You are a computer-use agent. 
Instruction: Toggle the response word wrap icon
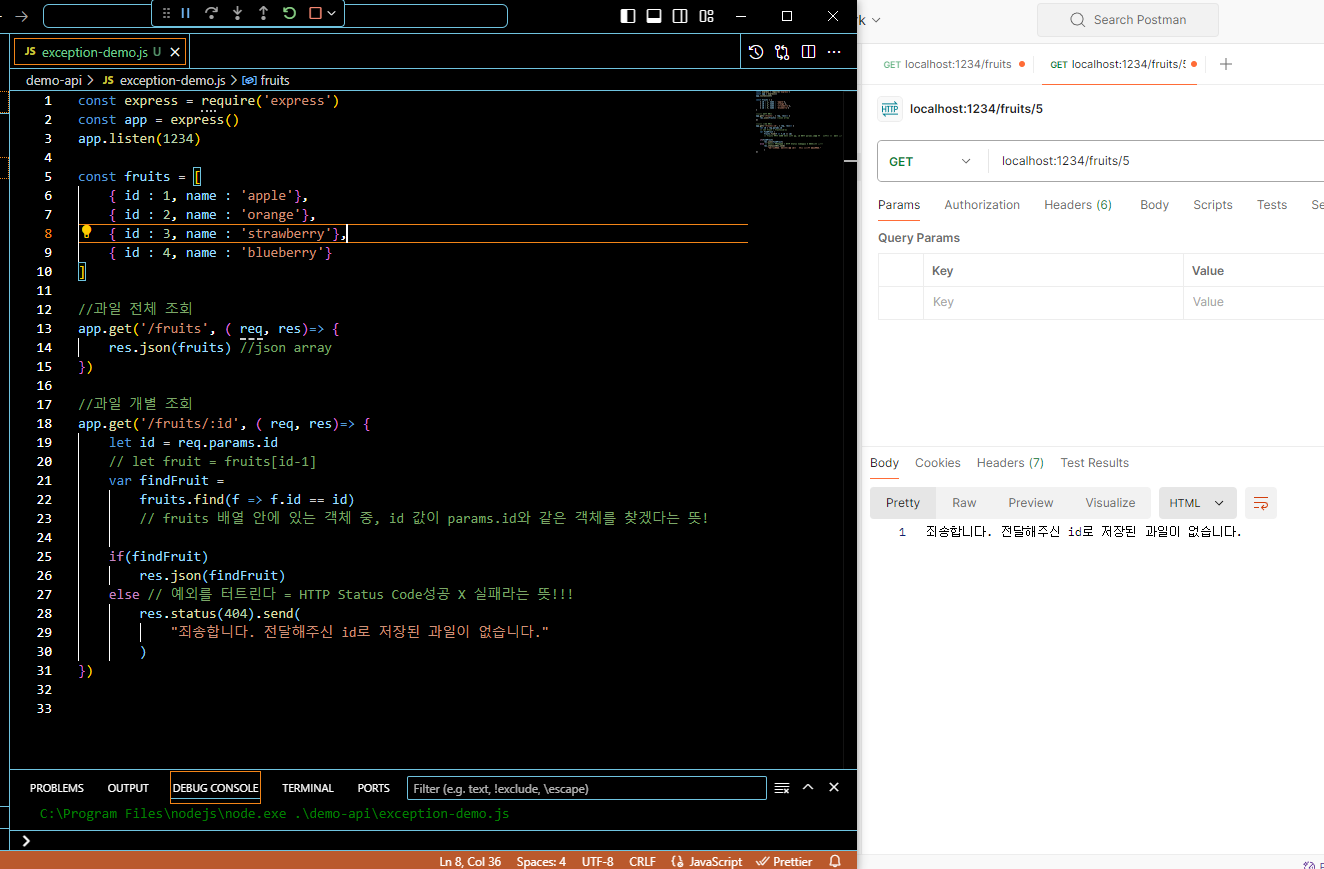(x=1261, y=503)
